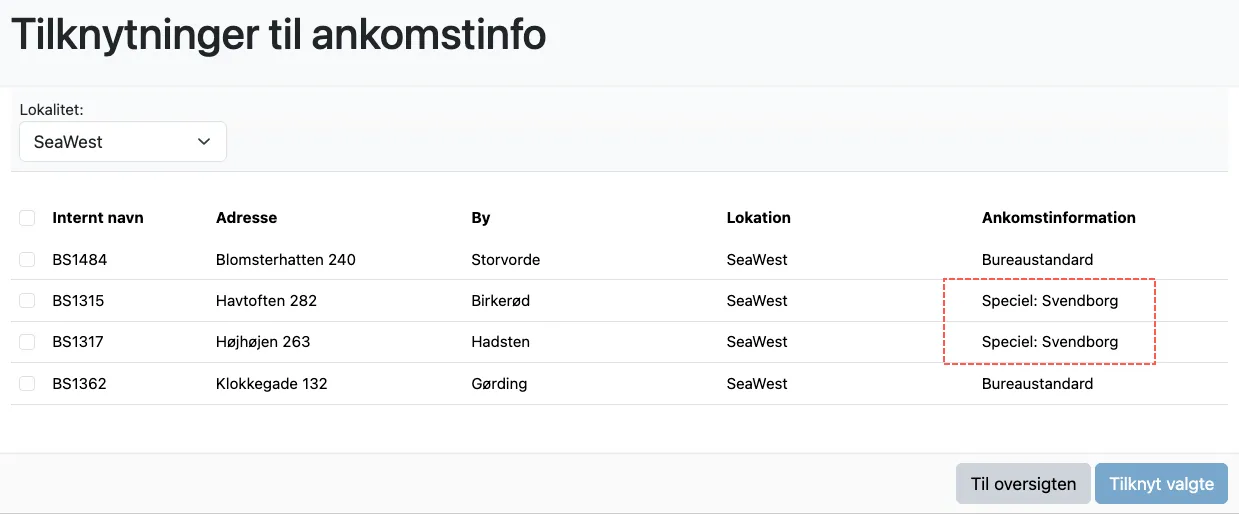The height and width of the screenshot is (514, 1239).
Task: Click the Blomsterhatten 240 address cell
Action: [x=286, y=260]
